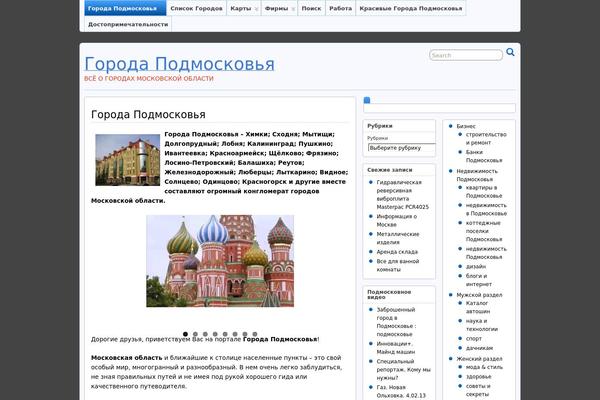The width and height of the screenshot is (600, 400).
Task: Open the Поиск menu item
Action: (x=311, y=8)
